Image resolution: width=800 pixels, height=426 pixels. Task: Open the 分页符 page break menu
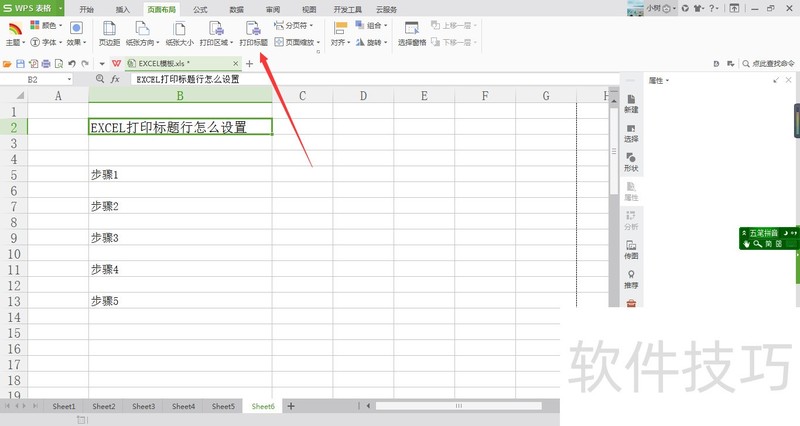point(294,25)
